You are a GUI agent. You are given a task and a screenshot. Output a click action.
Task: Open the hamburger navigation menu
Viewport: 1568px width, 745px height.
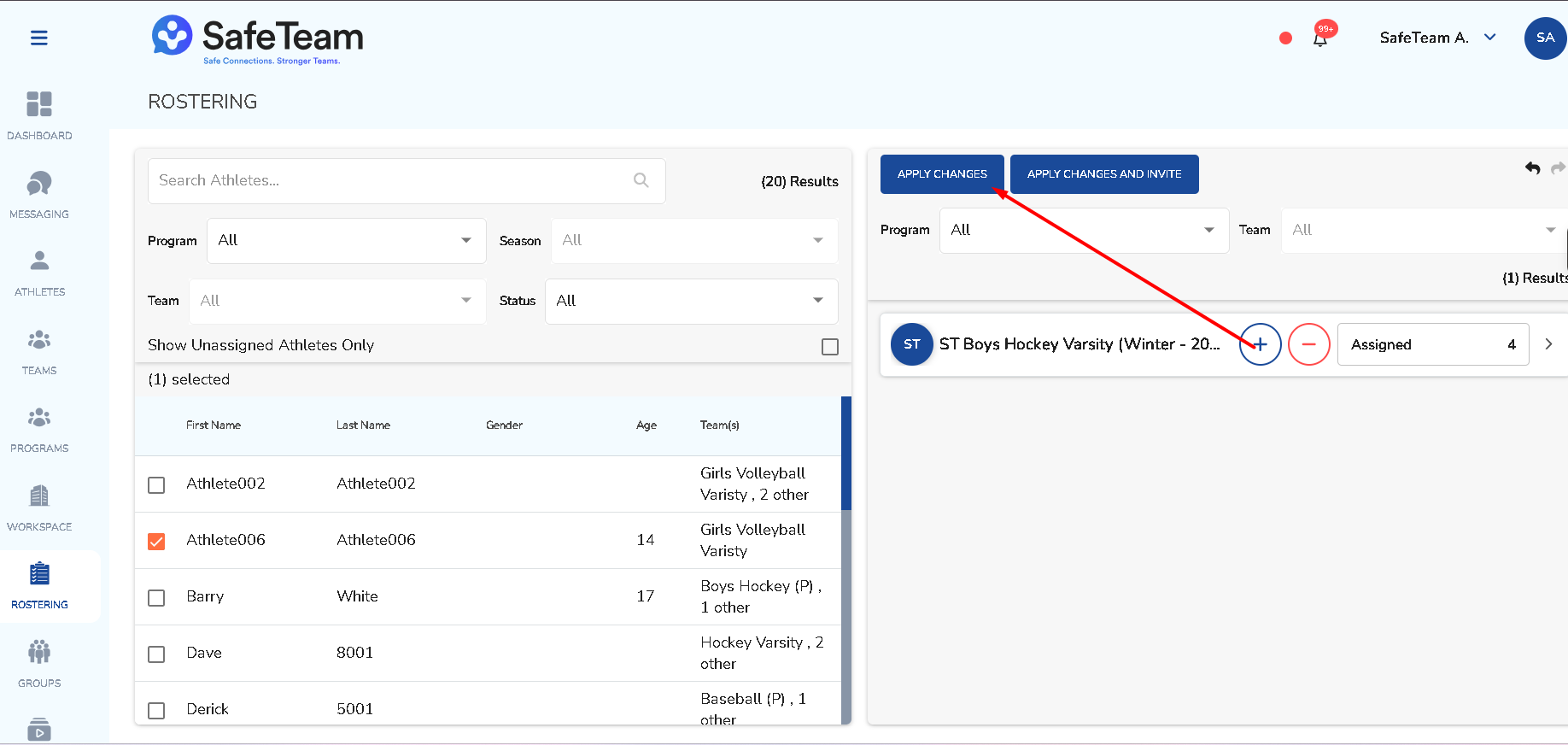(x=39, y=38)
